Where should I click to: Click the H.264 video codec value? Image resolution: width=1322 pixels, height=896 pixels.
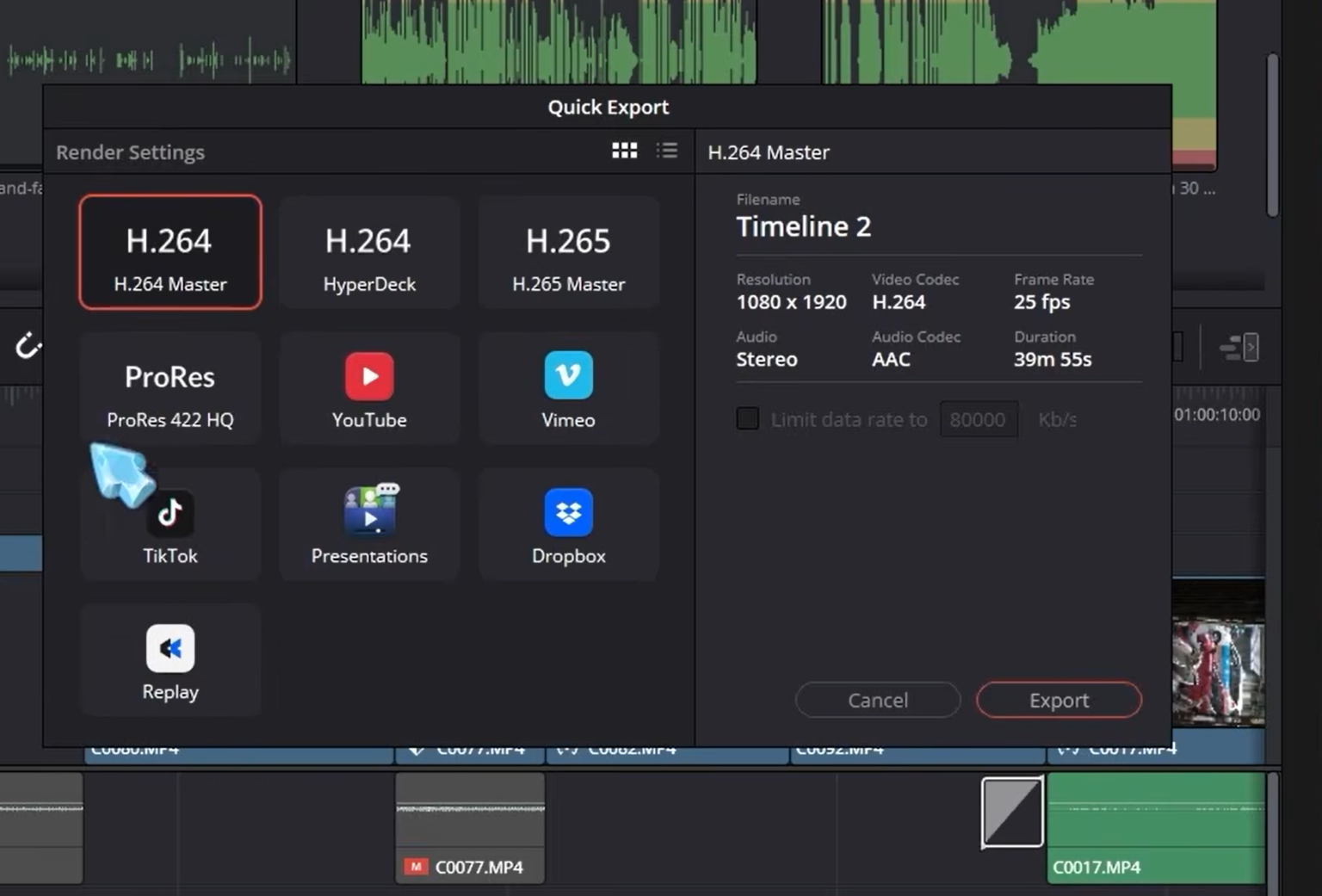(x=899, y=302)
